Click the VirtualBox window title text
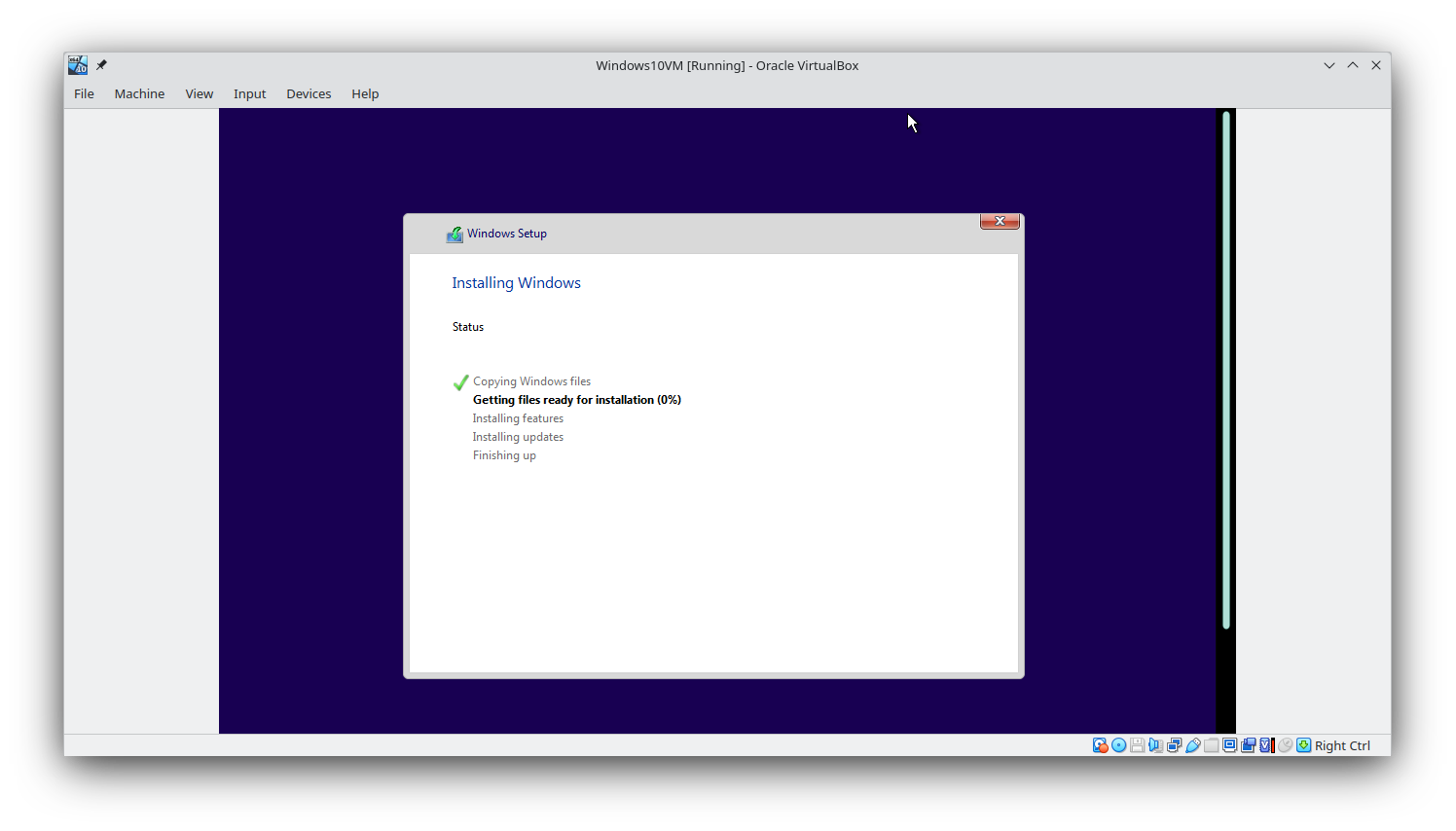The width and height of the screenshot is (1456, 831). (727, 65)
